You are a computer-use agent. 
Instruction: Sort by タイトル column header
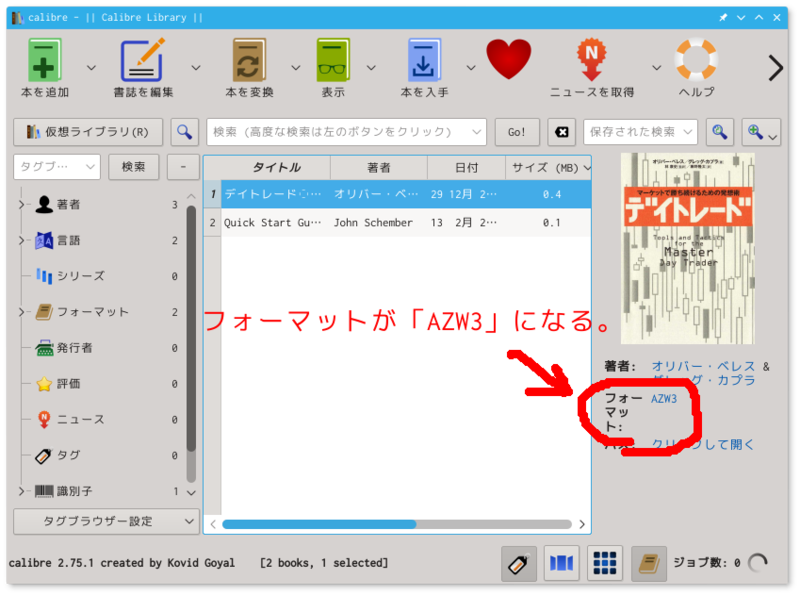[276, 167]
